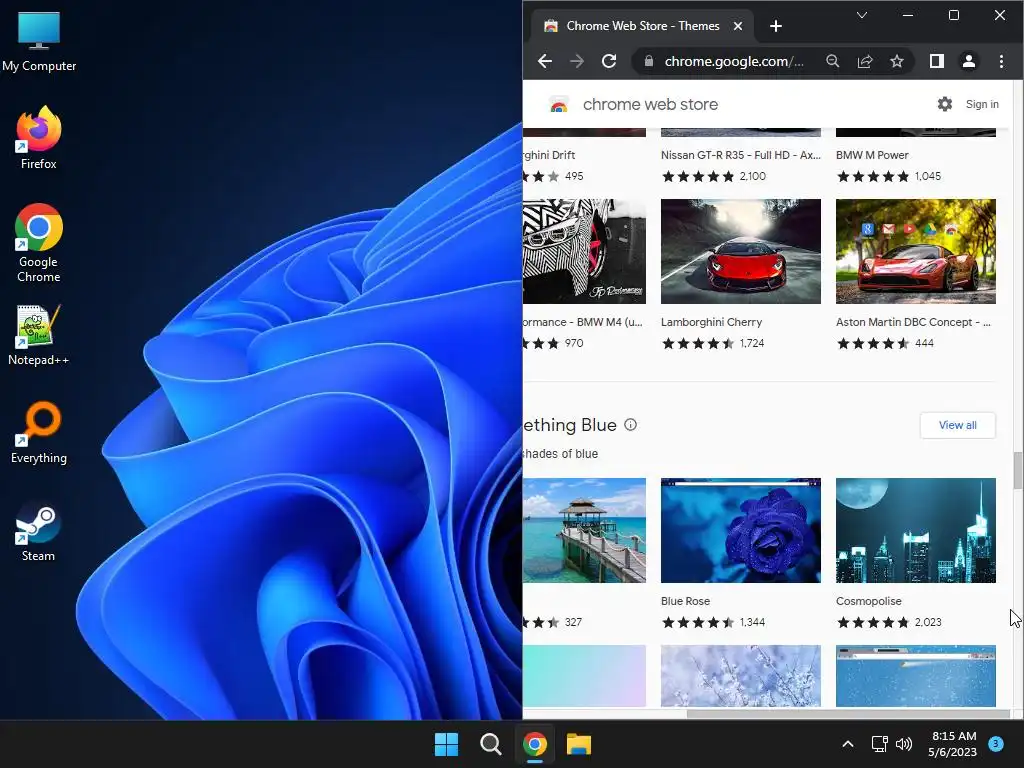This screenshot has width=1024, height=768.
Task: Click the vertical scrollbar thumb in Chrome
Action: (1017, 470)
